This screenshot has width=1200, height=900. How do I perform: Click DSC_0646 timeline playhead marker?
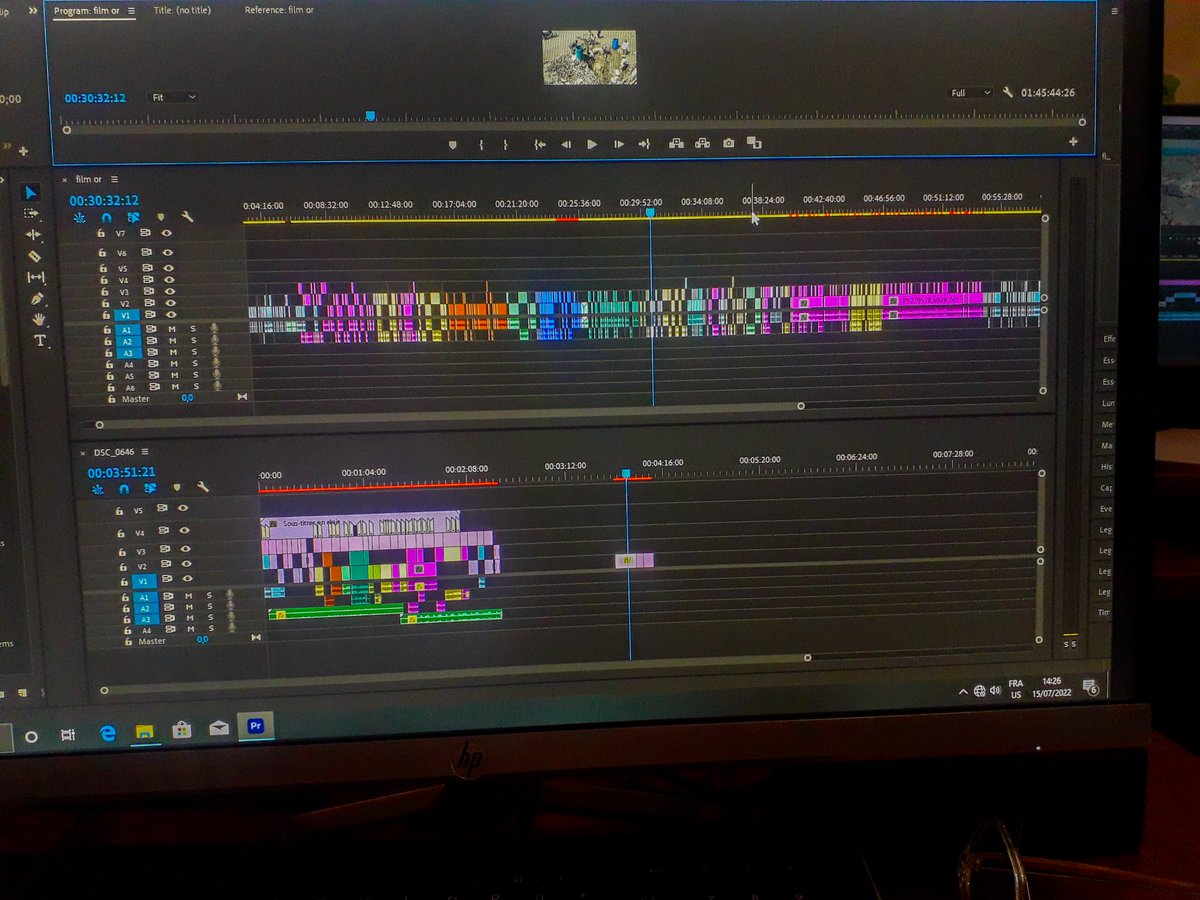coord(626,475)
